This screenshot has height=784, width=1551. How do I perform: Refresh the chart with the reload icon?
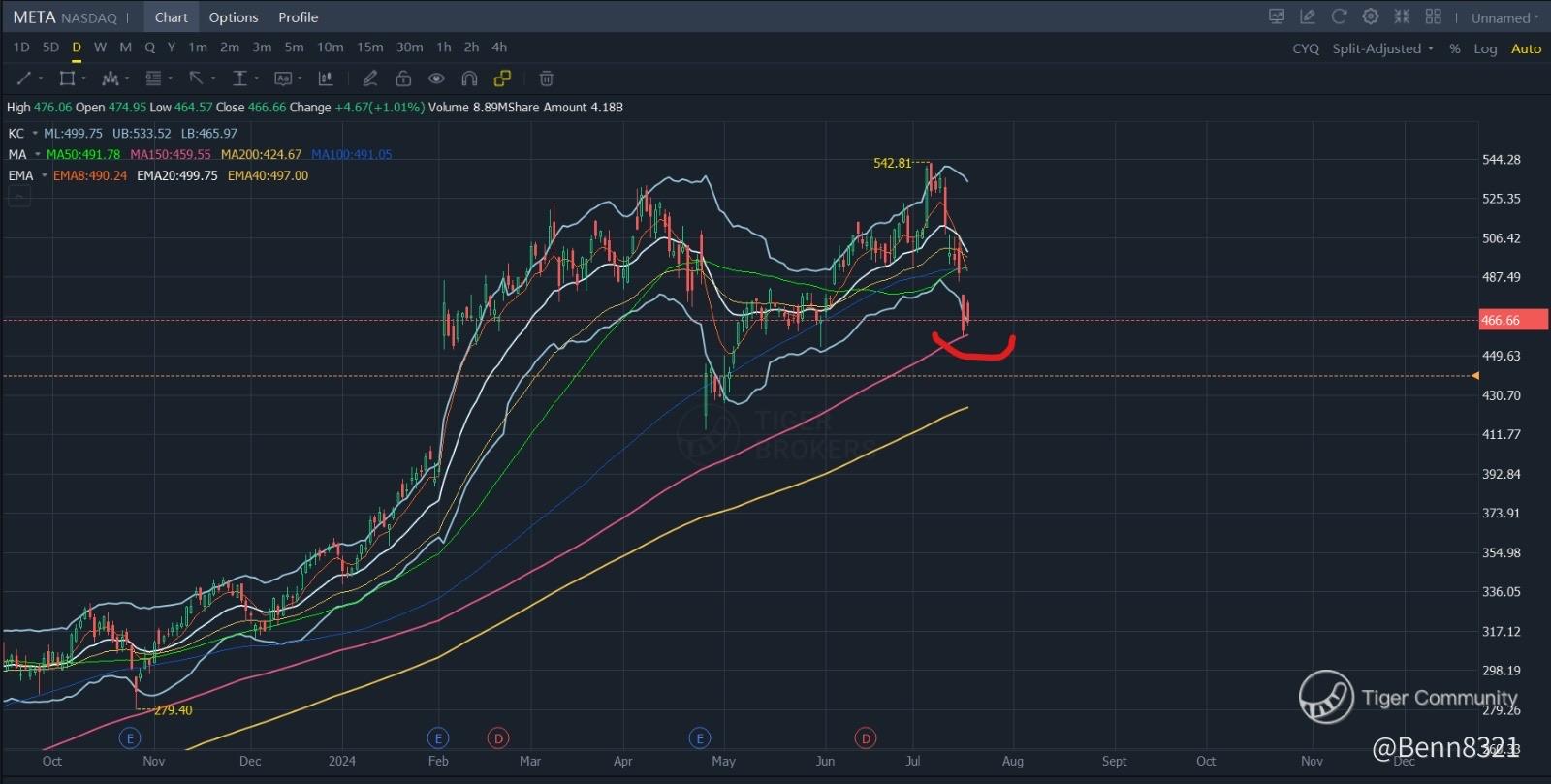click(1339, 16)
